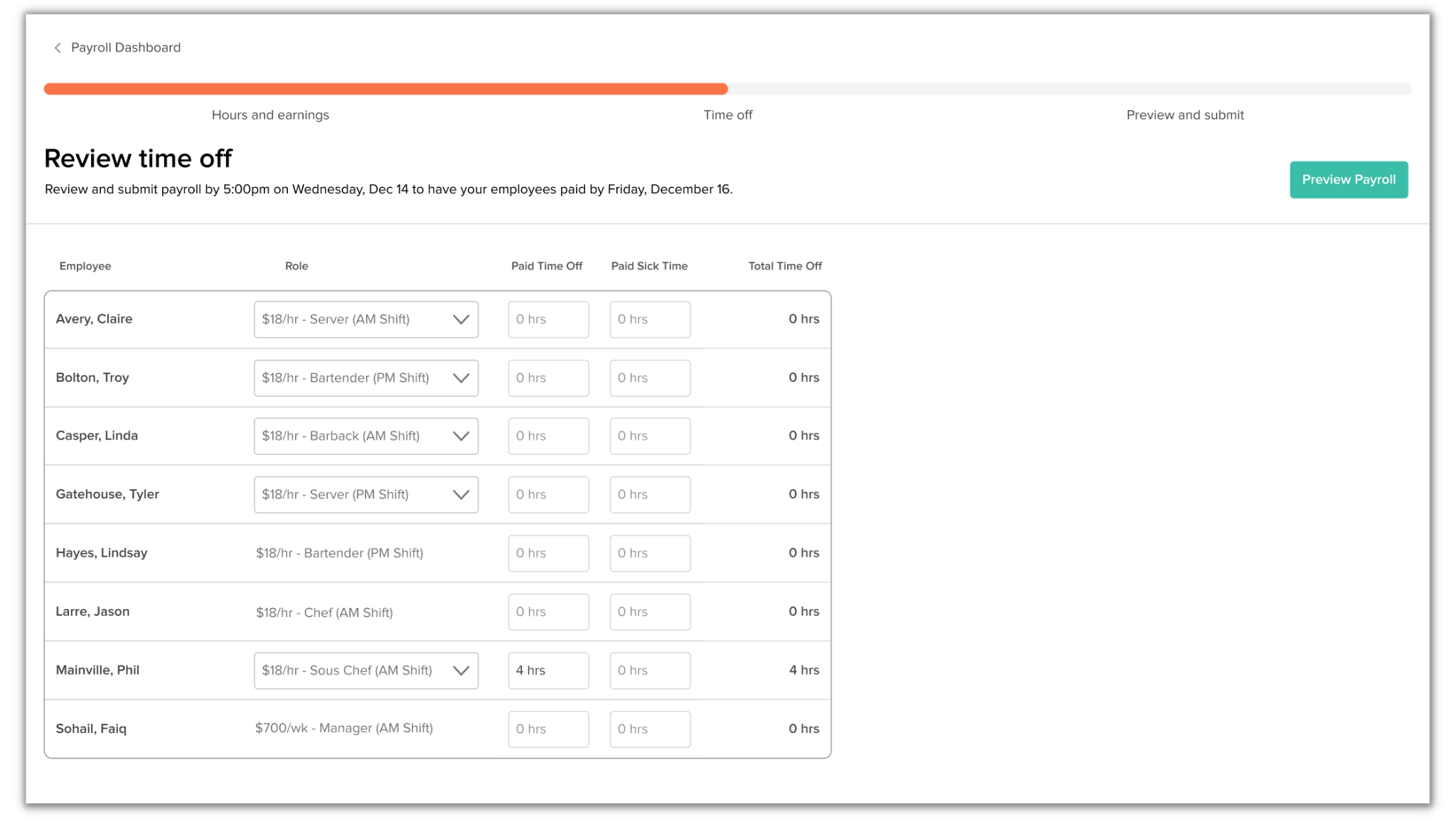The image size is (1456, 819).
Task: Click Jason Larre's Paid Sick Time field
Action: [650, 612]
